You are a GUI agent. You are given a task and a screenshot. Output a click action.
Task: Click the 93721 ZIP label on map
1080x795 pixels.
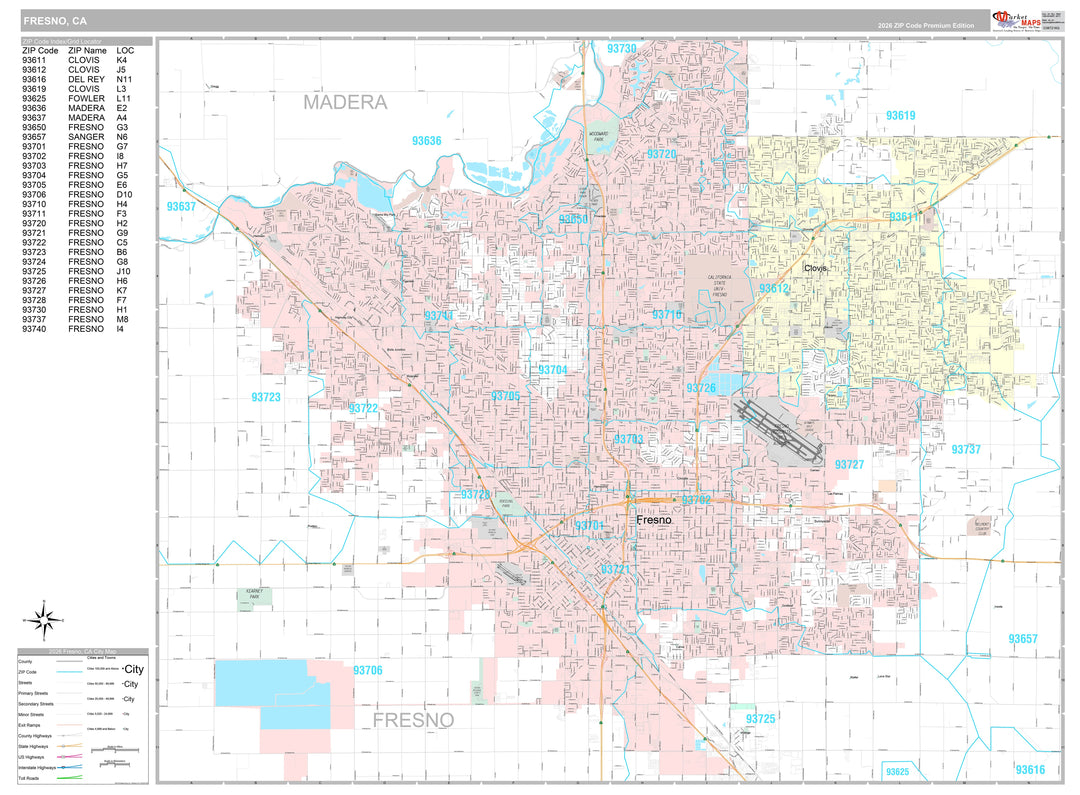coord(615,570)
